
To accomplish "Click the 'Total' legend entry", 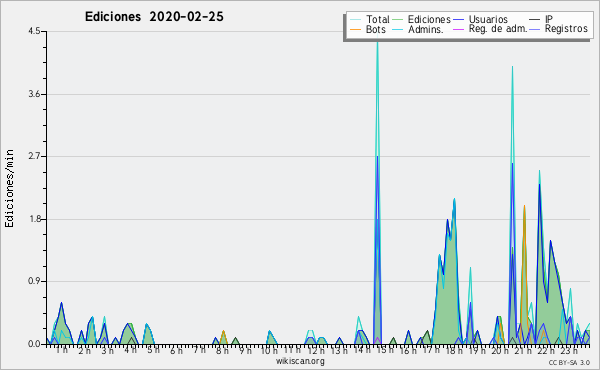I will [x=377, y=19].
